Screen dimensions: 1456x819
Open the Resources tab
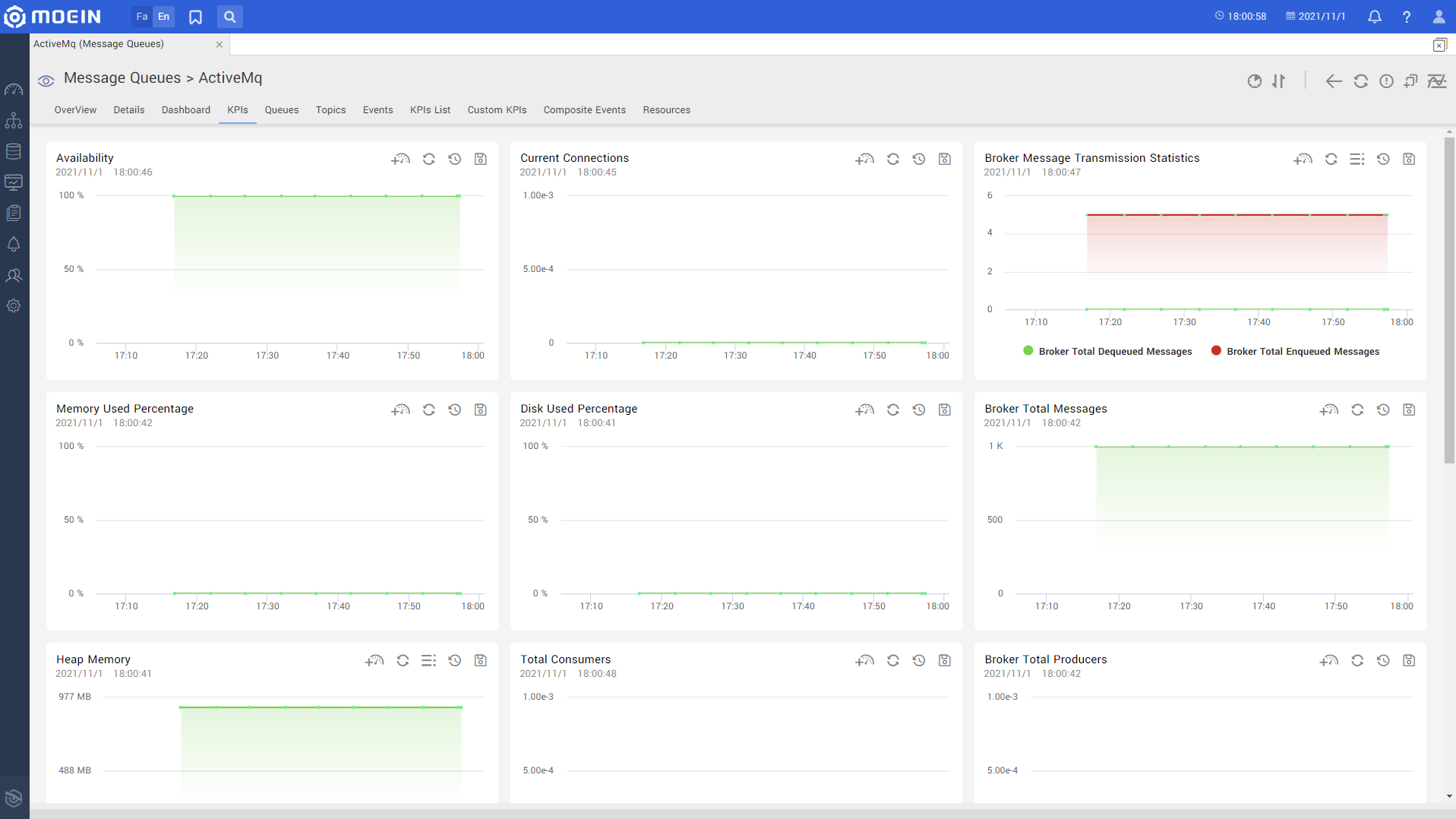click(x=667, y=110)
